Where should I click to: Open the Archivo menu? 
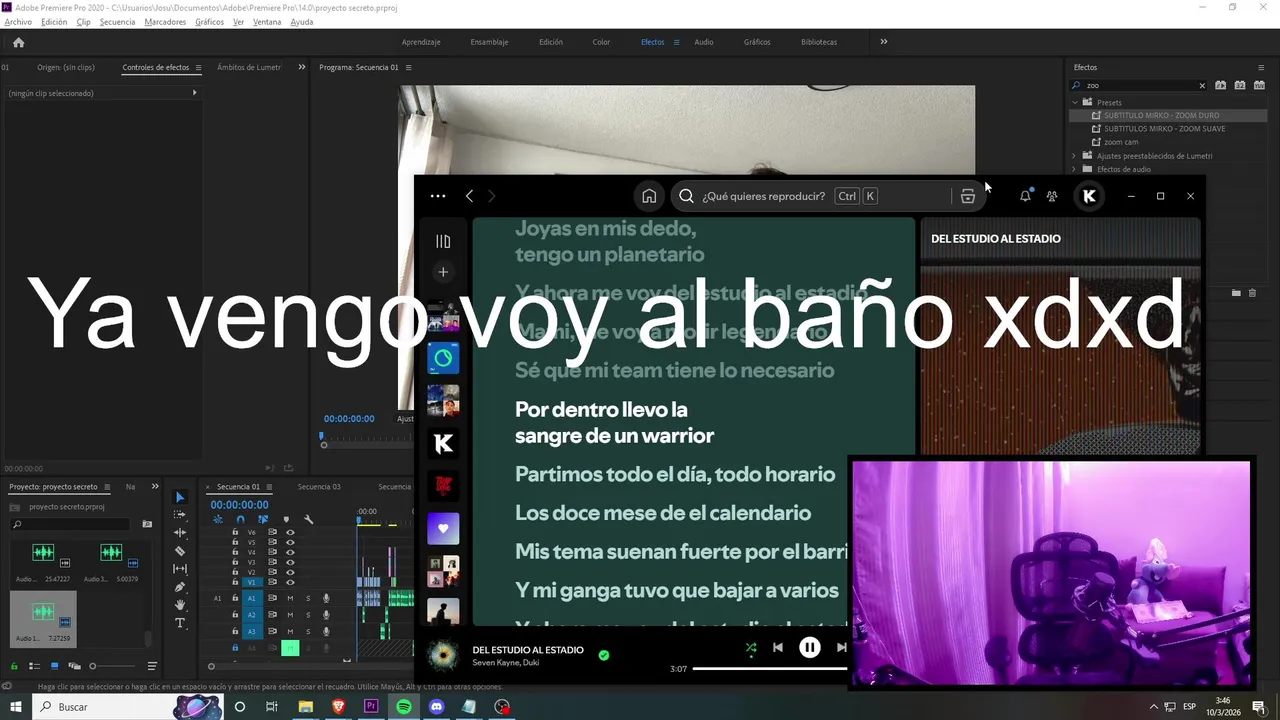click(18, 21)
